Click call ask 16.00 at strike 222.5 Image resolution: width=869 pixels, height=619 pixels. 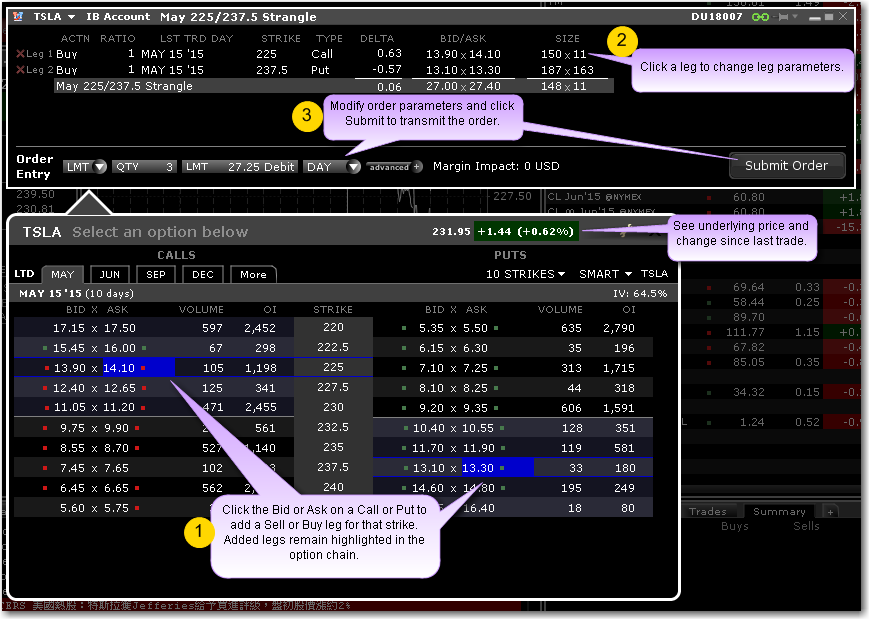pos(120,348)
